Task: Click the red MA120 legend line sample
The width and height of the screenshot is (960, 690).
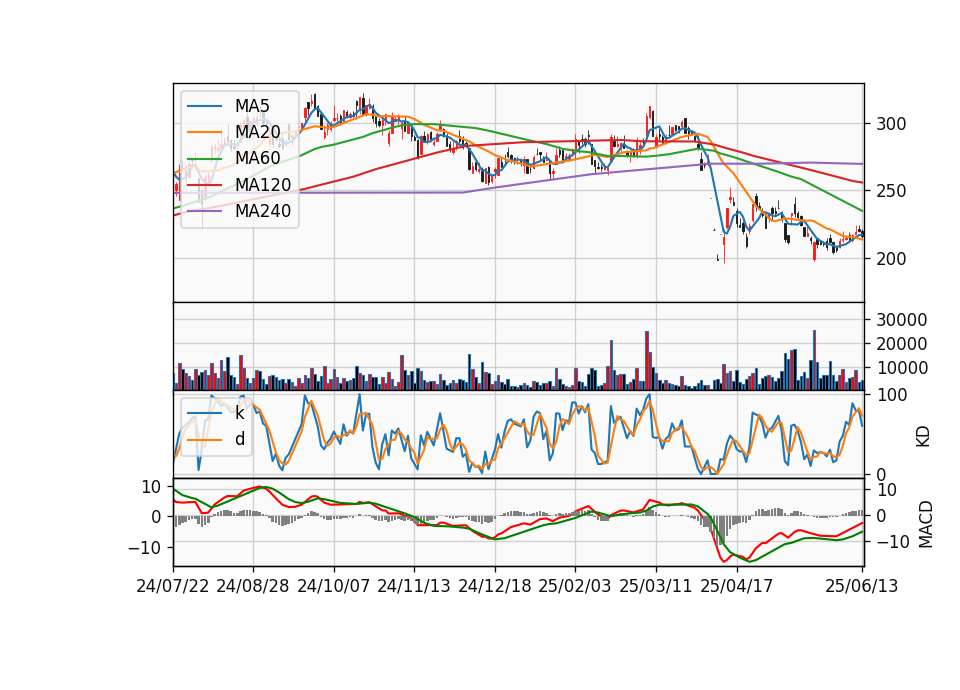Action: click(x=204, y=185)
